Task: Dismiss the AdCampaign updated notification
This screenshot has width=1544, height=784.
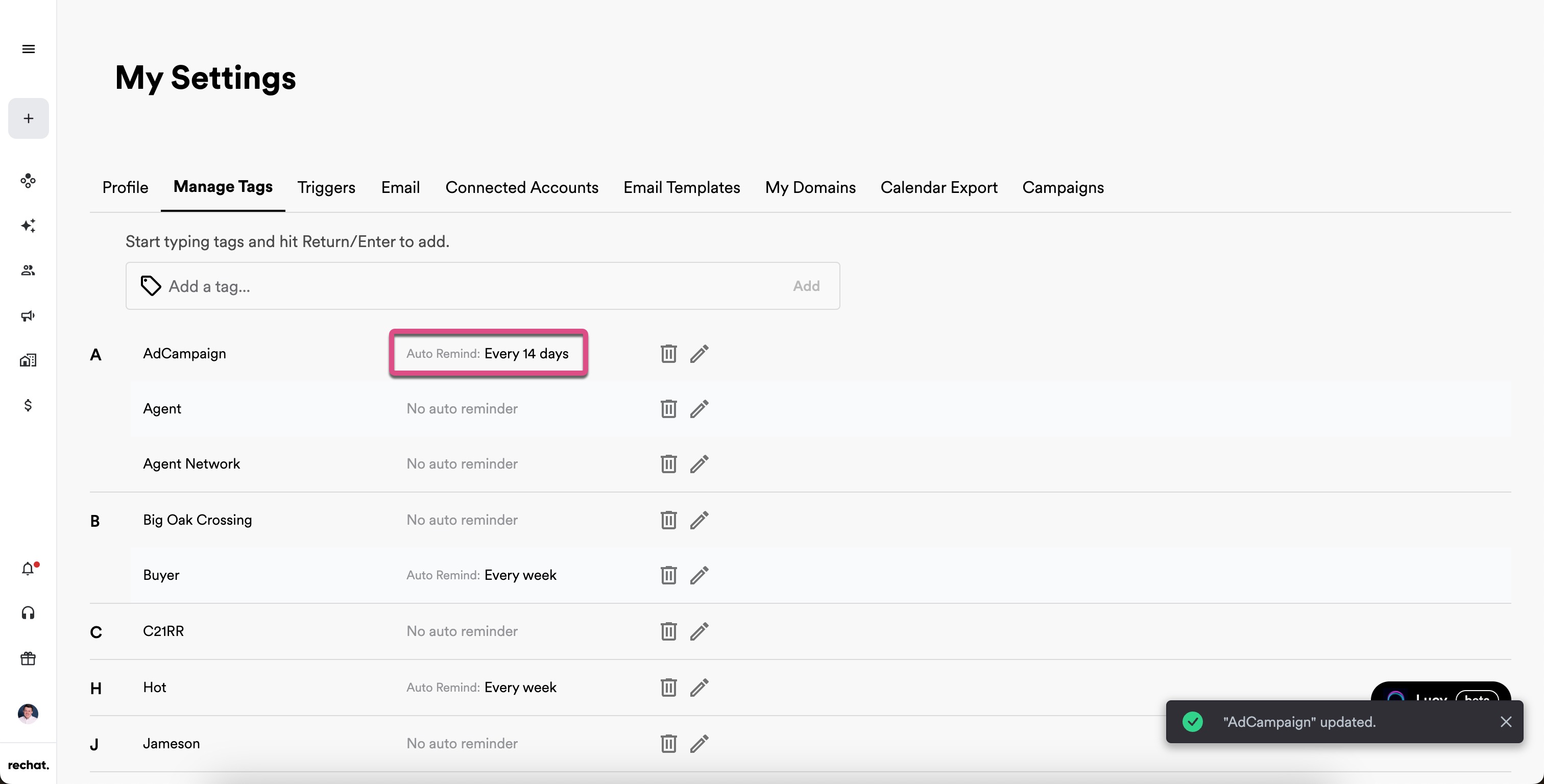Action: click(x=1506, y=722)
